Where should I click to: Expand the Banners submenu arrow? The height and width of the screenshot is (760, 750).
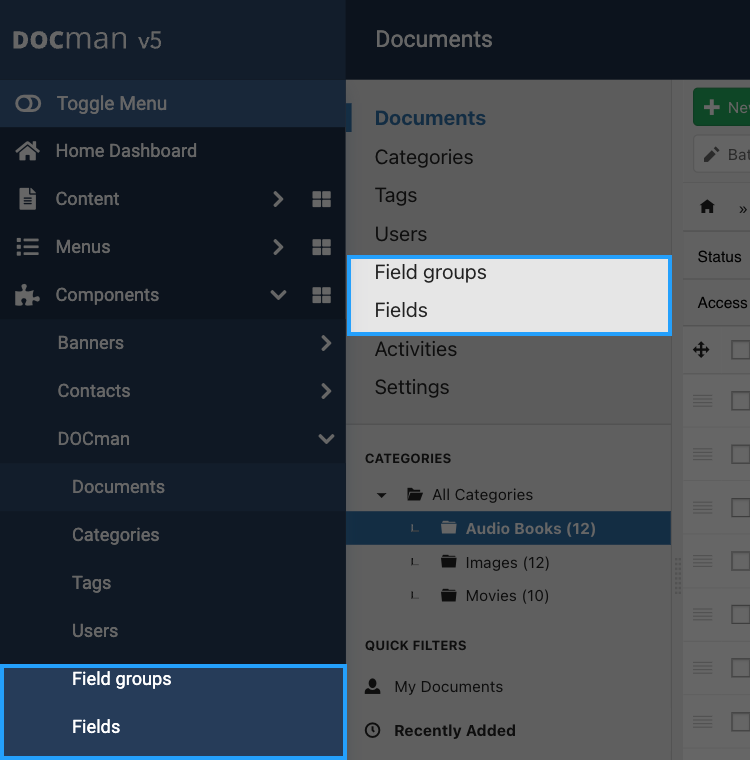pyautogui.click(x=326, y=343)
